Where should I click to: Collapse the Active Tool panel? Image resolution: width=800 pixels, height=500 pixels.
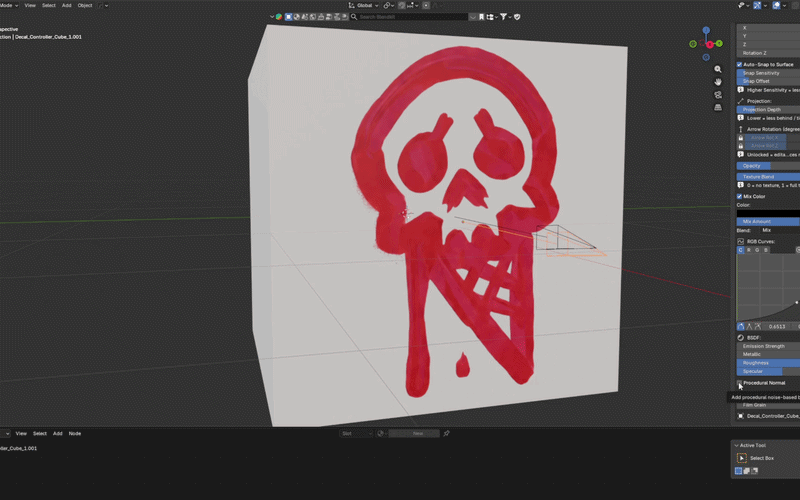point(736,445)
